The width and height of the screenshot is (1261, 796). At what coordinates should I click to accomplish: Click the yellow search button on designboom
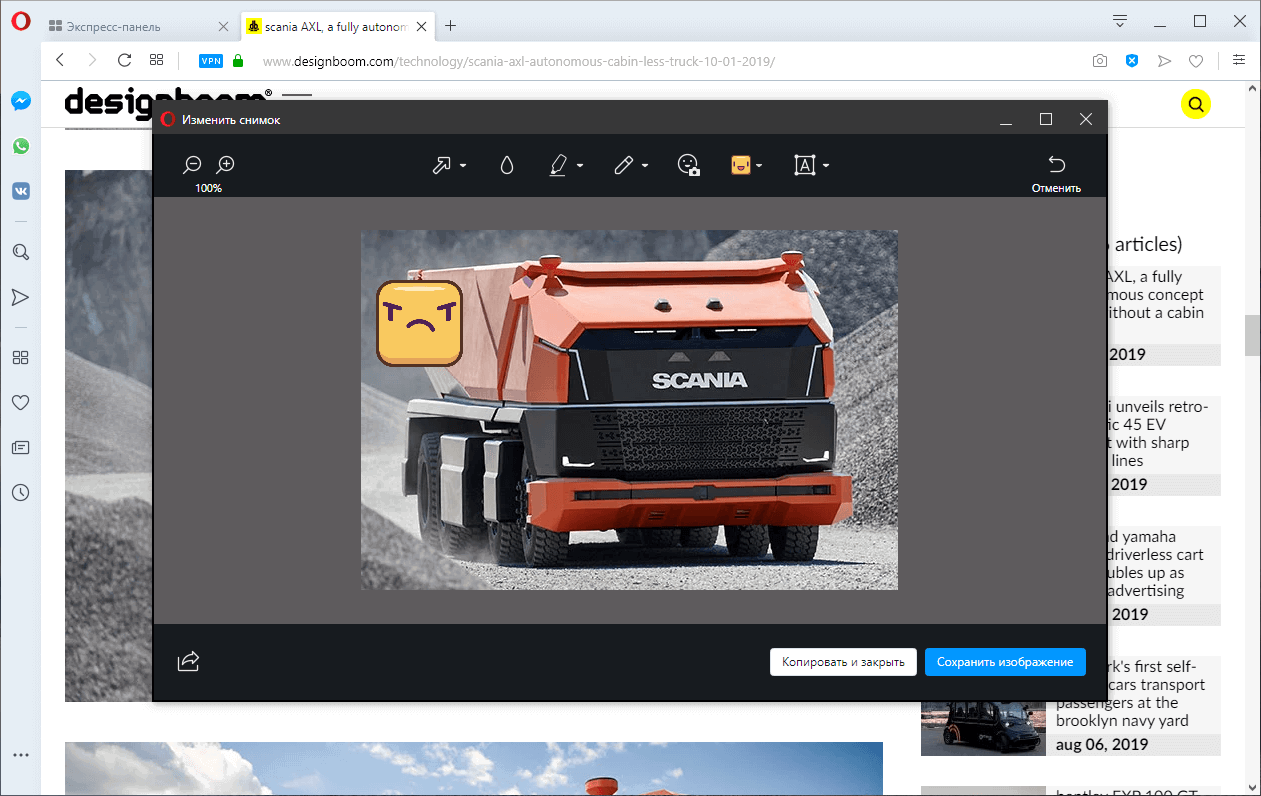pos(1196,103)
